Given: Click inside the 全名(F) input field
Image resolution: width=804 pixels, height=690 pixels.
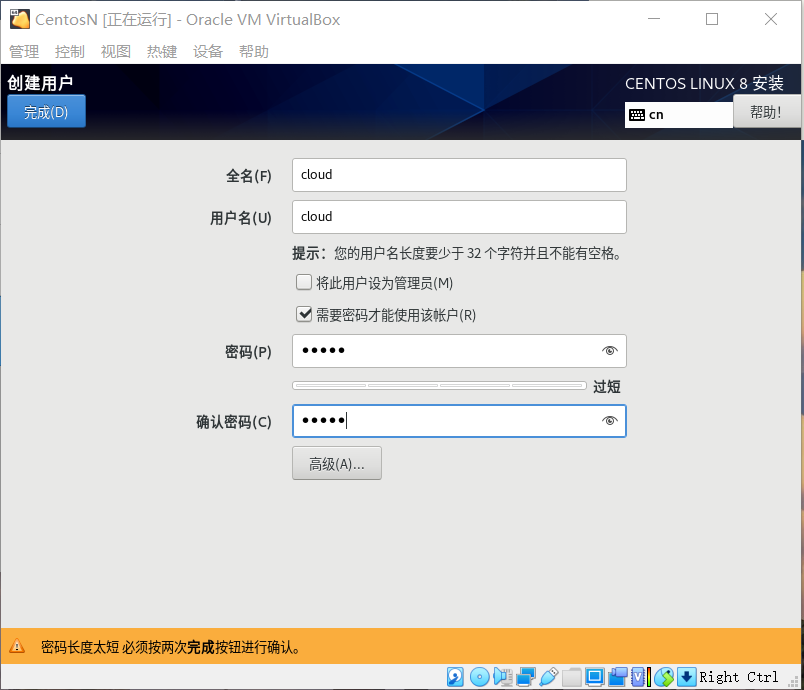Looking at the screenshot, I should pyautogui.click(x=458, y=174).
